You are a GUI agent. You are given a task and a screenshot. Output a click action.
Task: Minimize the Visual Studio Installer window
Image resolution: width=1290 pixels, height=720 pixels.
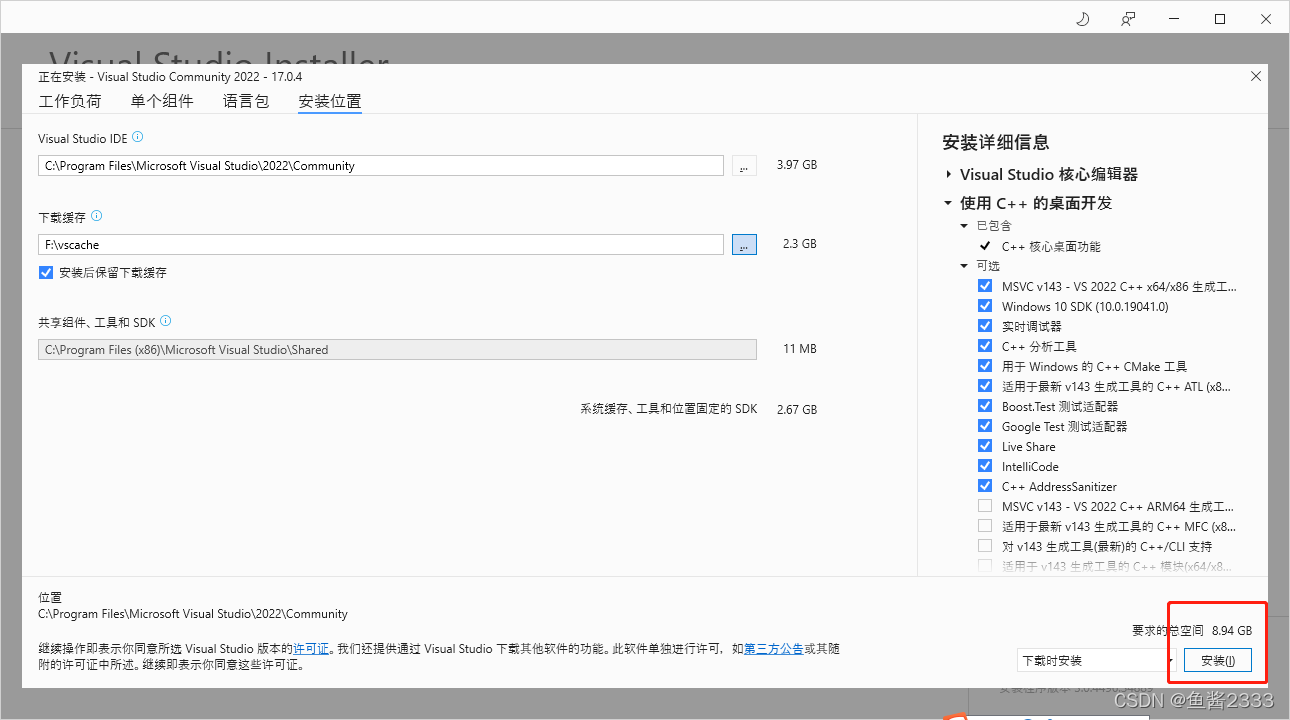(1174, 19)
